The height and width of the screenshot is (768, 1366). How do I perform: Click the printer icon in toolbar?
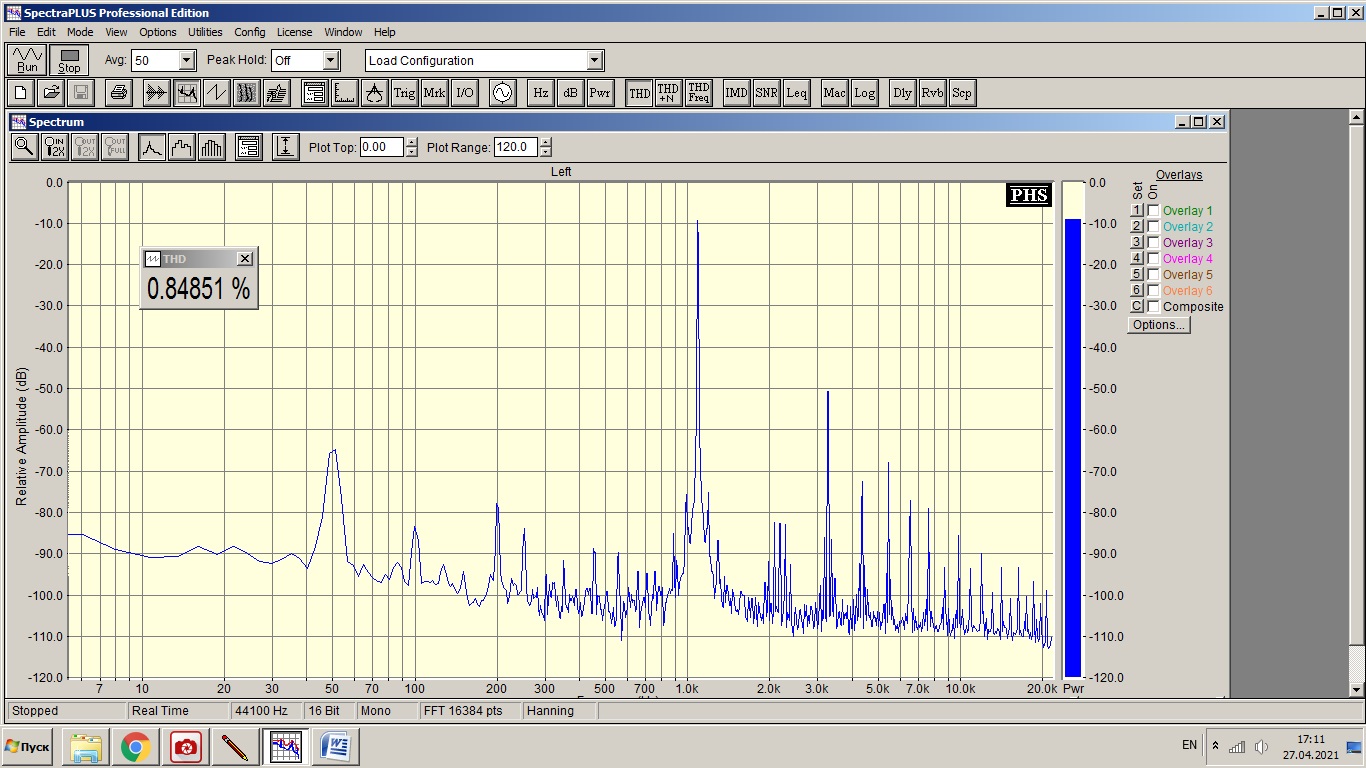(x=119, y=93)
